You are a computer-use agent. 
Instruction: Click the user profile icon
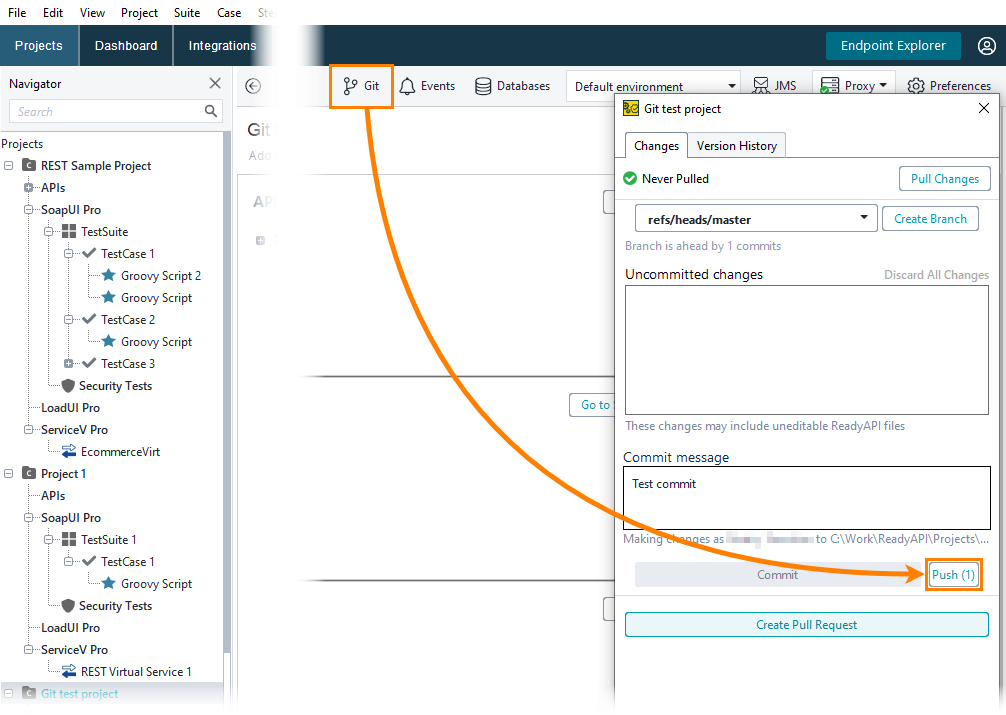[986, 46]
